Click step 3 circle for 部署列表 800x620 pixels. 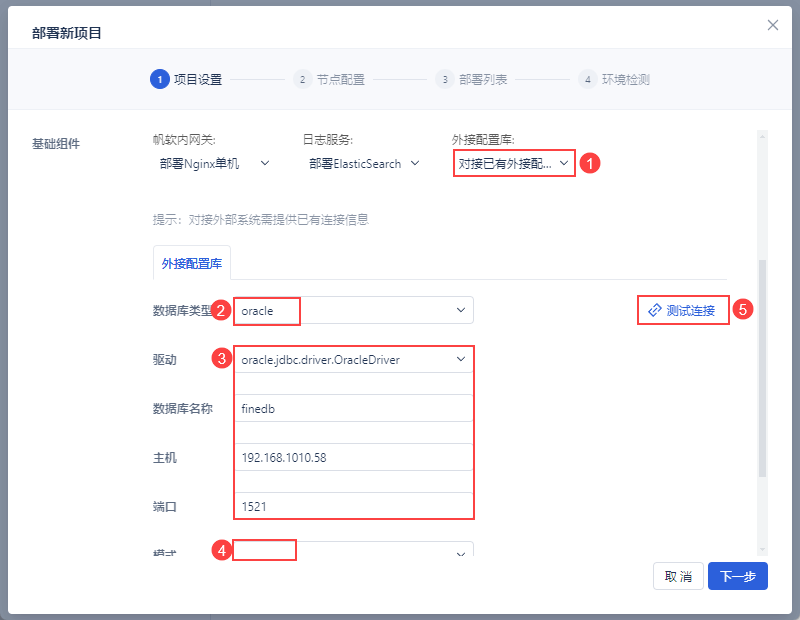pyautogui.click(x=444, y=80)
